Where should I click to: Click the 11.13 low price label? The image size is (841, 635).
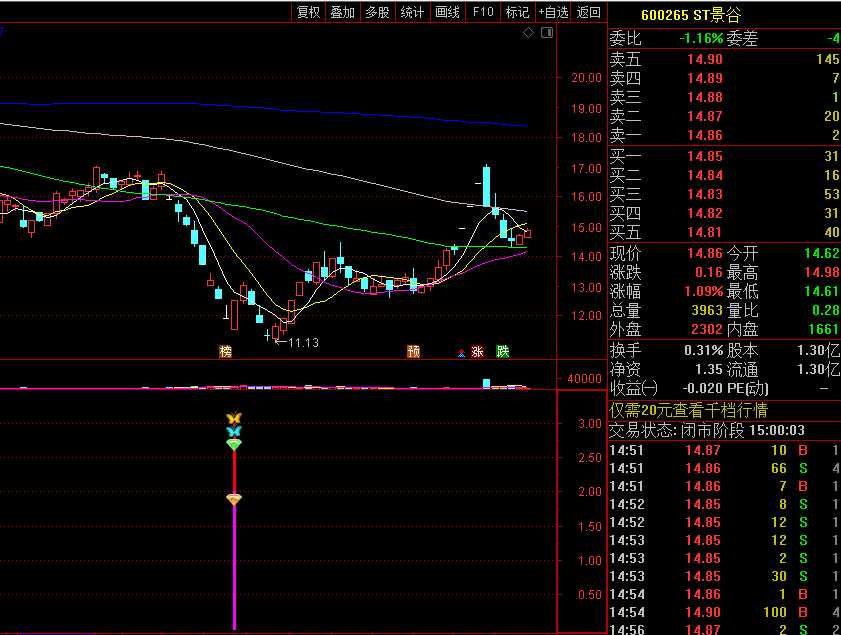(x=304, y=343)
